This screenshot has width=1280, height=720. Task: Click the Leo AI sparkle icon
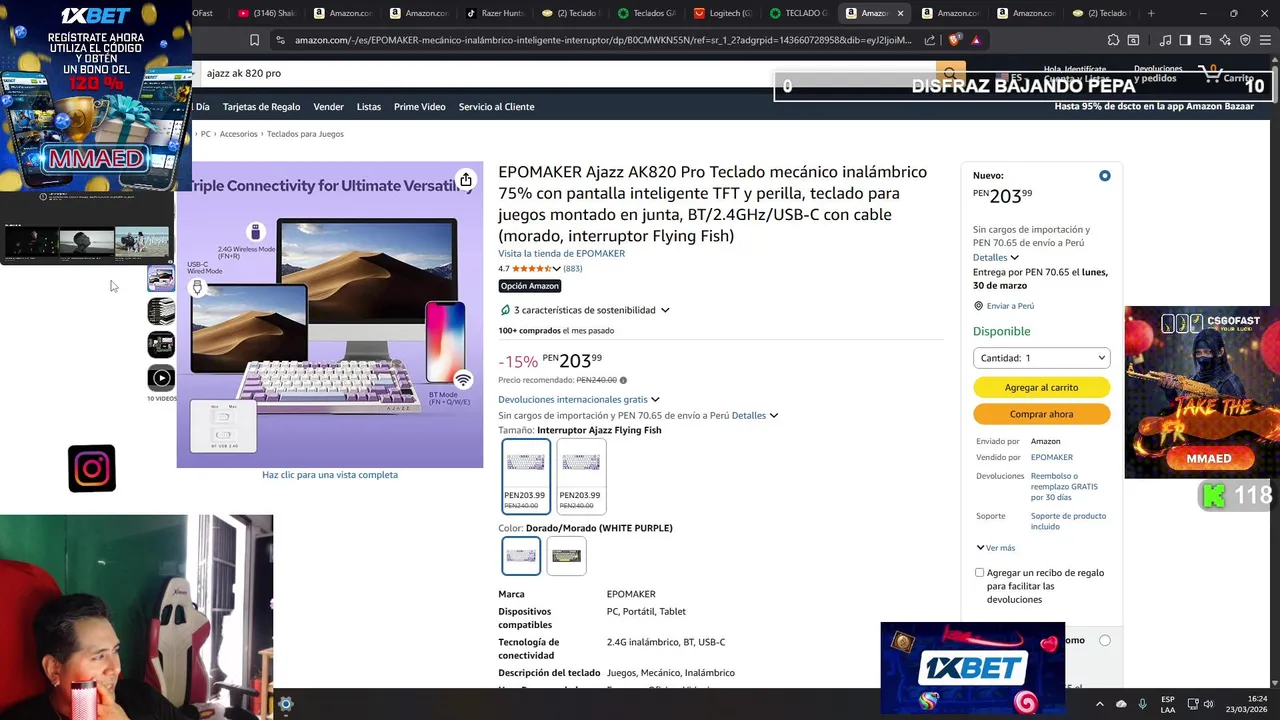click(x=1225, y=40)
